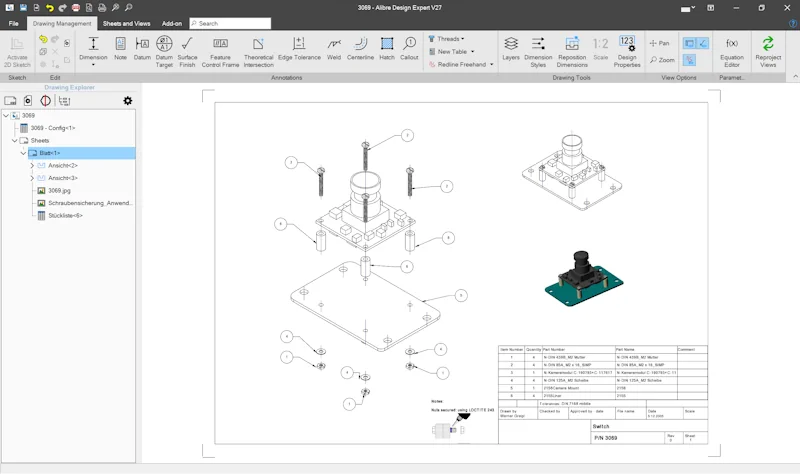800x474 pixels.
Task: Switch to the Drawing Management tab
Action: click(x=62, y=23)
